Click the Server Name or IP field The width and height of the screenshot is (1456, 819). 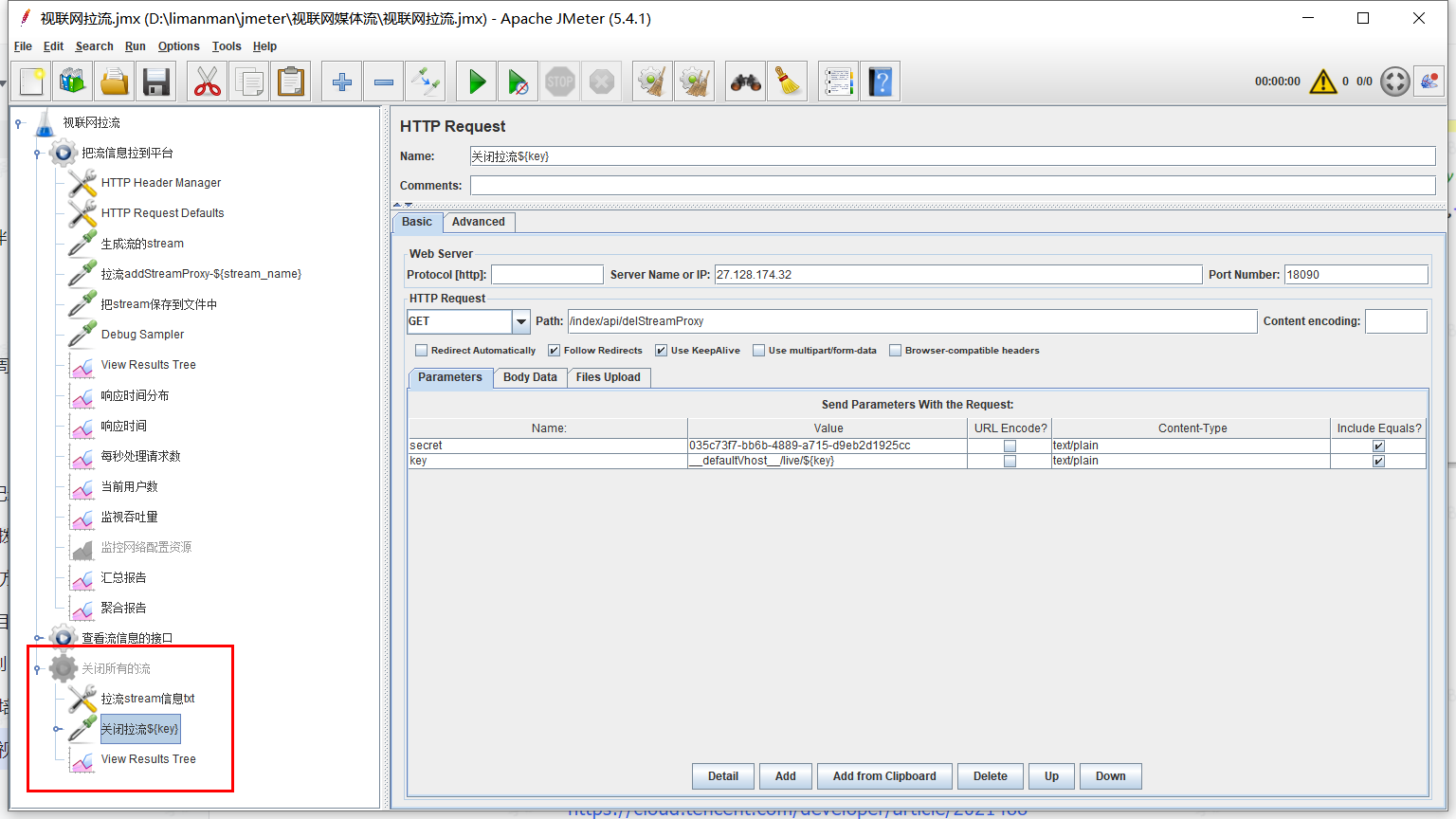pyautogui.click(x=957, y=275)
